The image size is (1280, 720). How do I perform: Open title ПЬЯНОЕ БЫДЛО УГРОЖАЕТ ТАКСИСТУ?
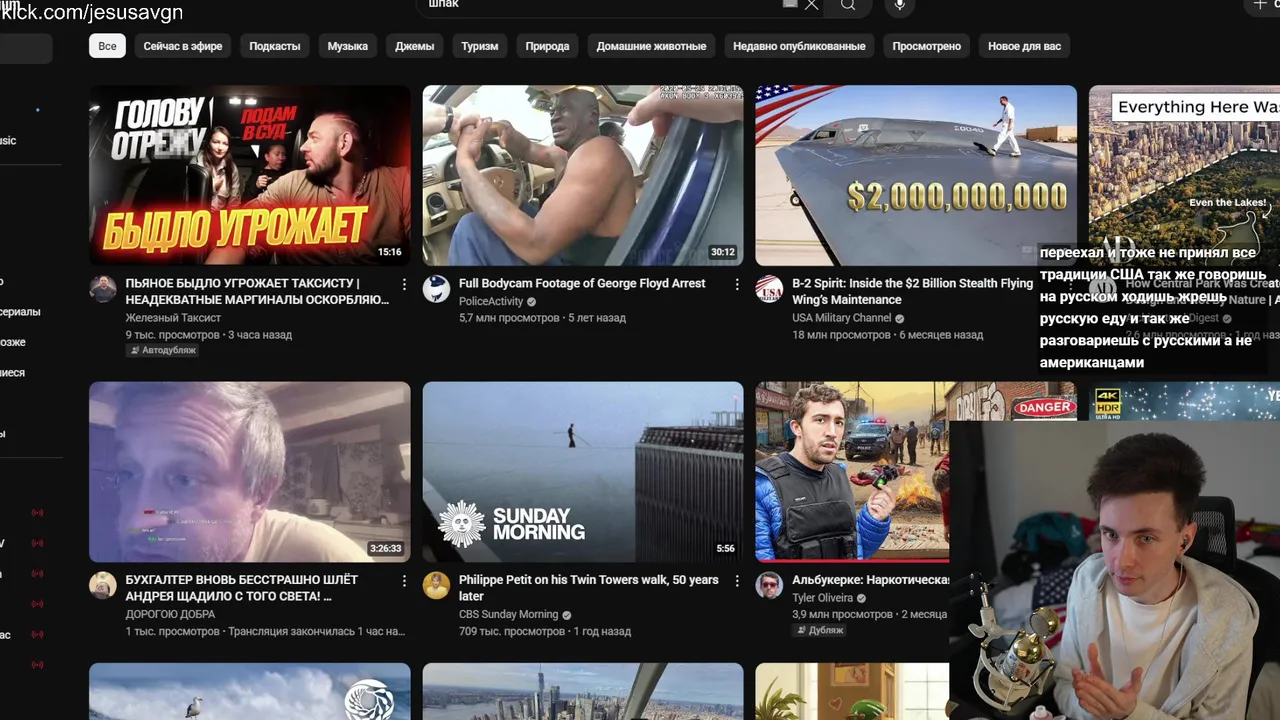257,291
